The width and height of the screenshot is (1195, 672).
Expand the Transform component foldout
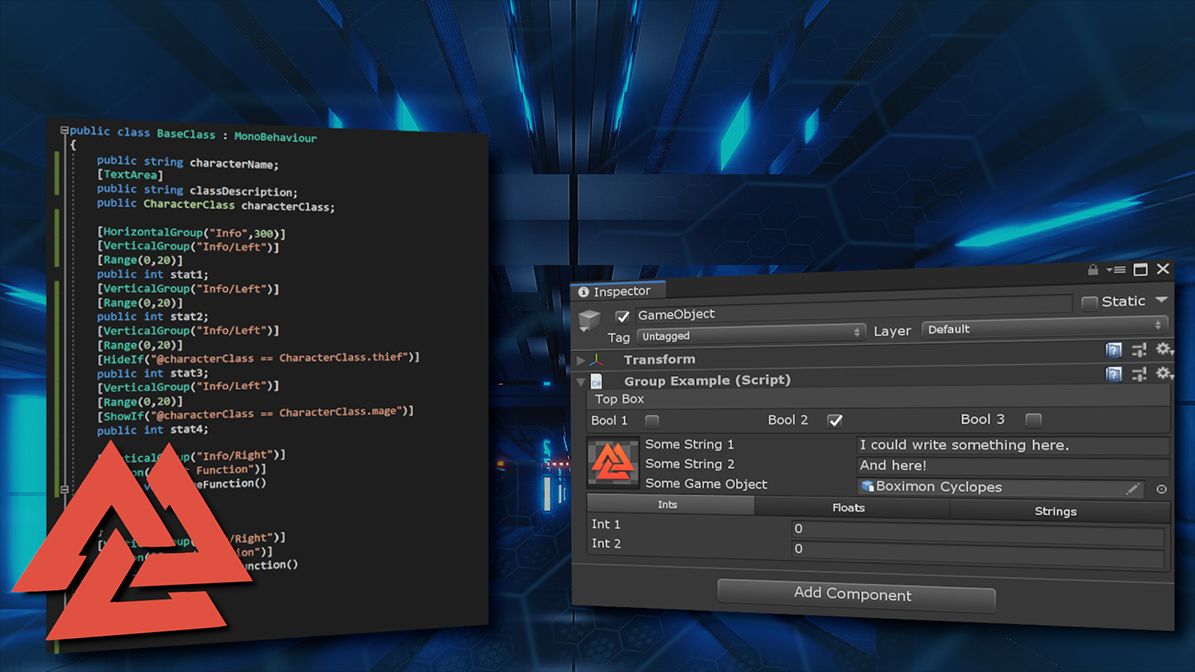pyautogui.click(x=582, y=359)
